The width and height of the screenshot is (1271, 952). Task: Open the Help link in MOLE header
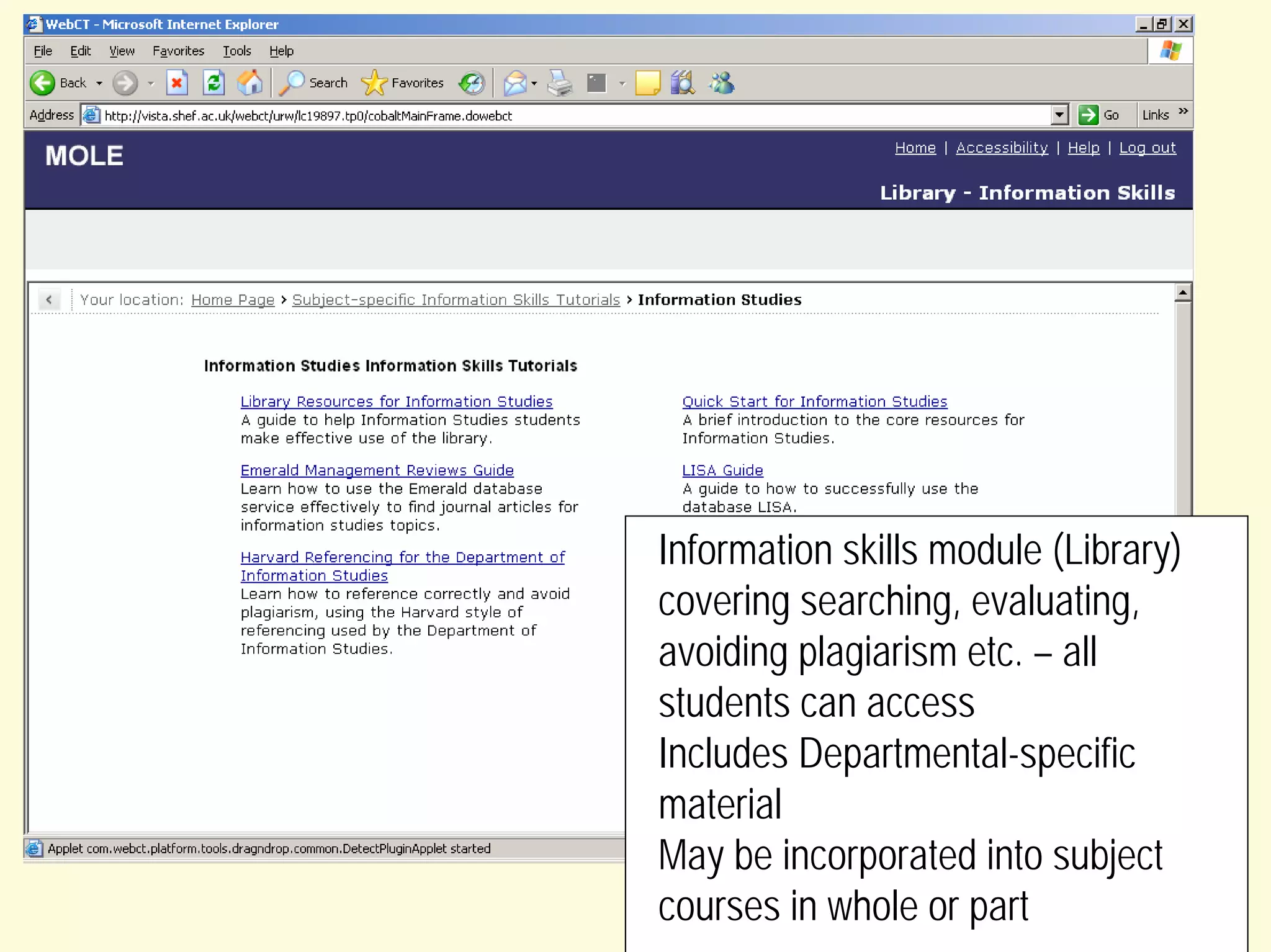[1083, 148]
